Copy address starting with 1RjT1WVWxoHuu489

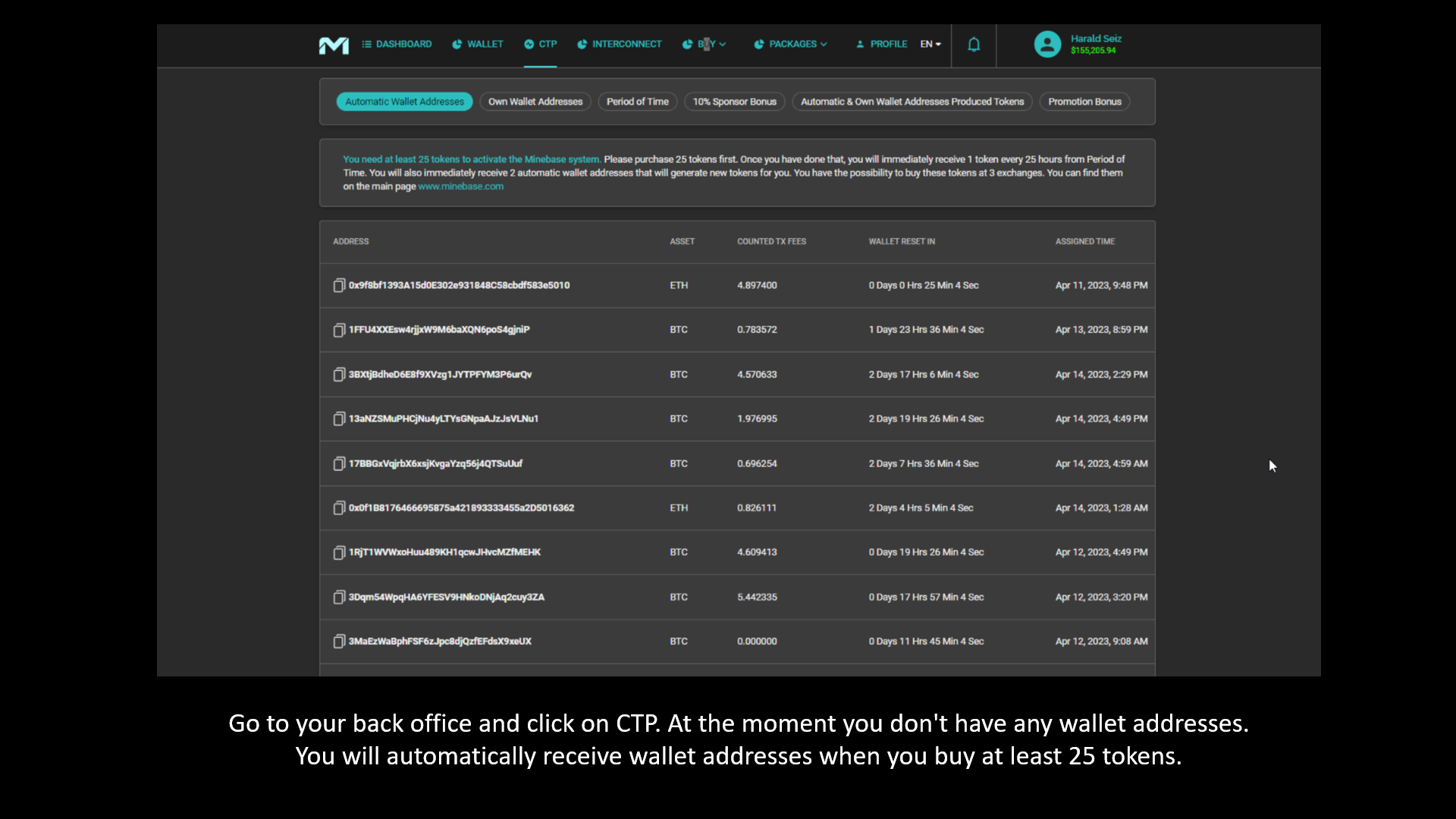tap(339, 552)
